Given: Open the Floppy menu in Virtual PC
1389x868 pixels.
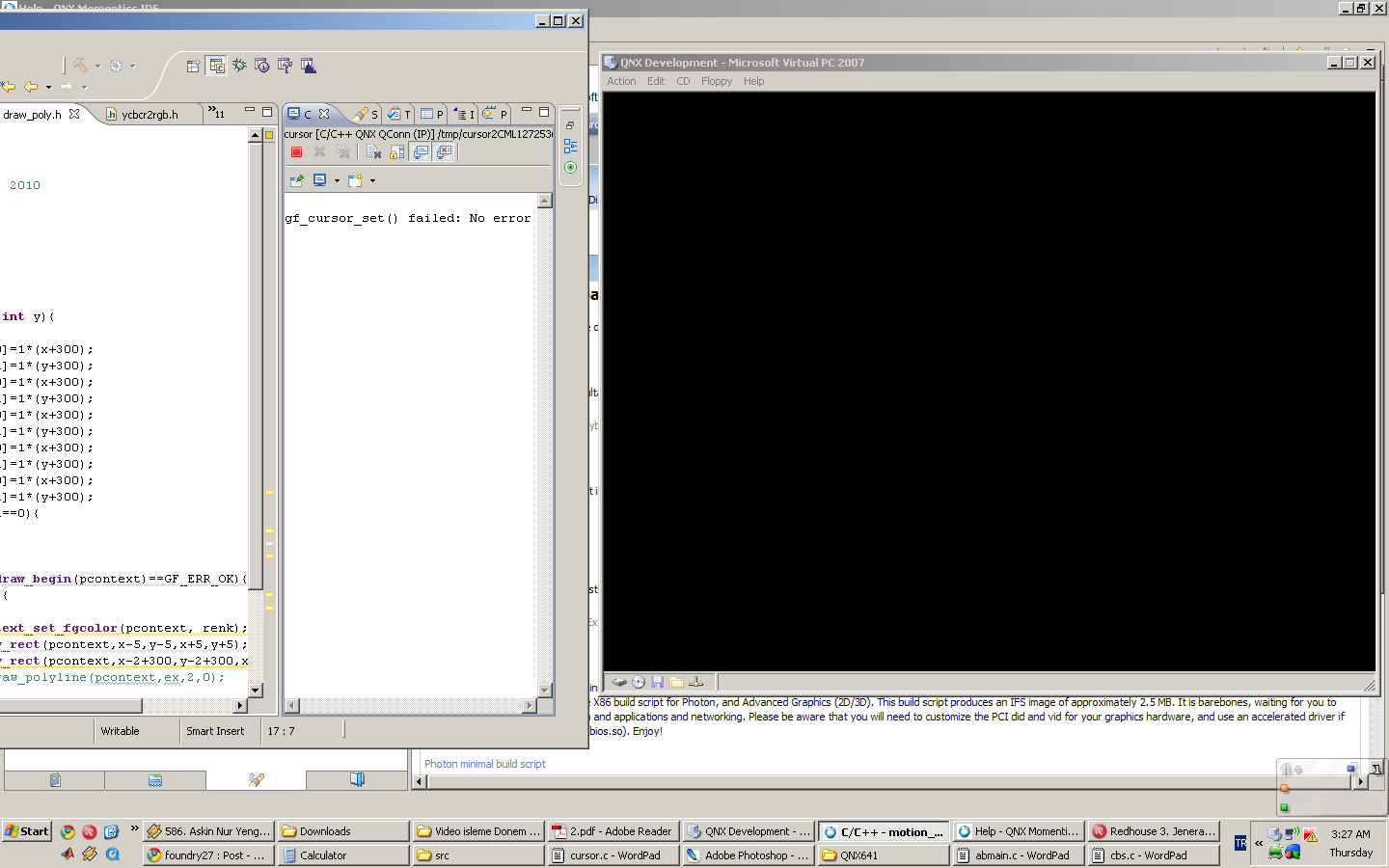Looking at the screenshot, I should tap(716, 81).
